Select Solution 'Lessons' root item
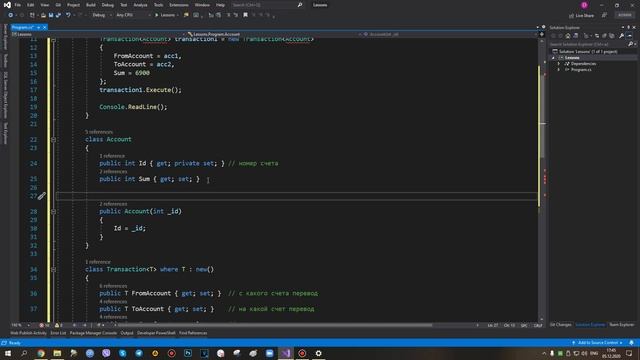The image size is (640, 360). tap(588, 51)
